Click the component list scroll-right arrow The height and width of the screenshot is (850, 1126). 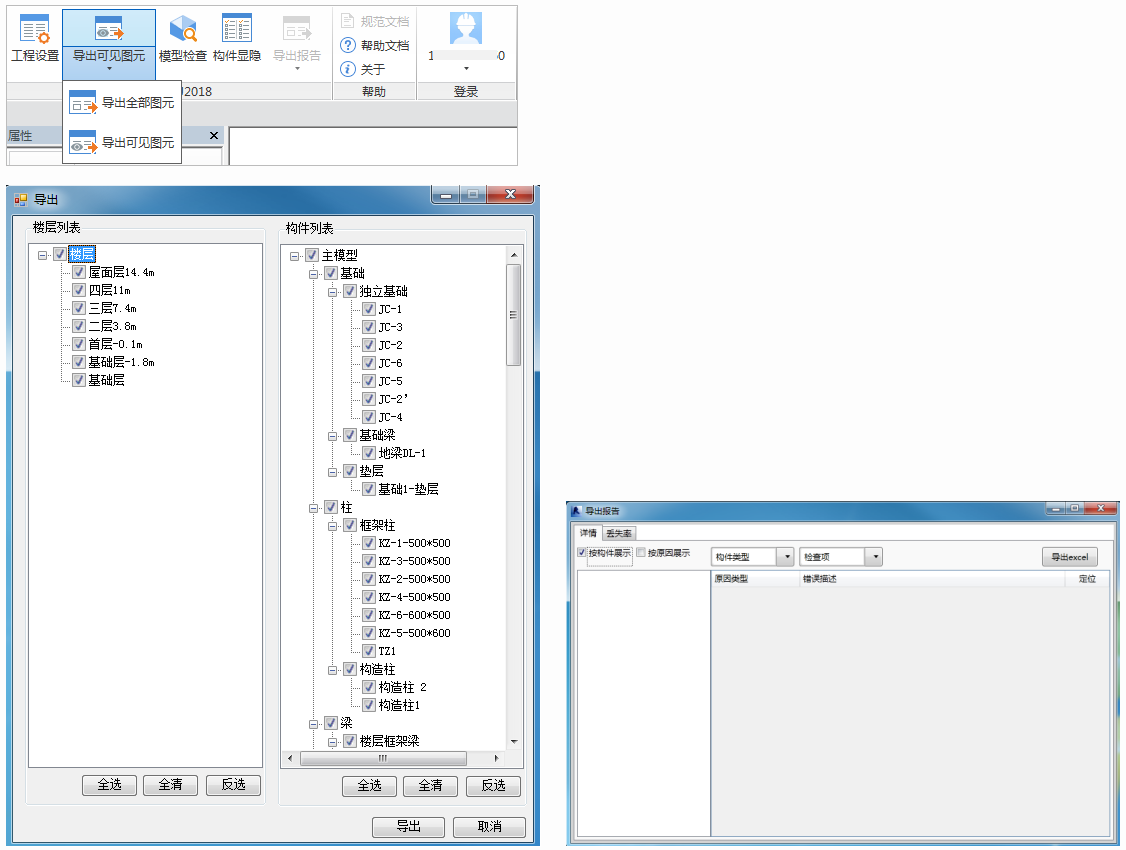coord(496,758)
